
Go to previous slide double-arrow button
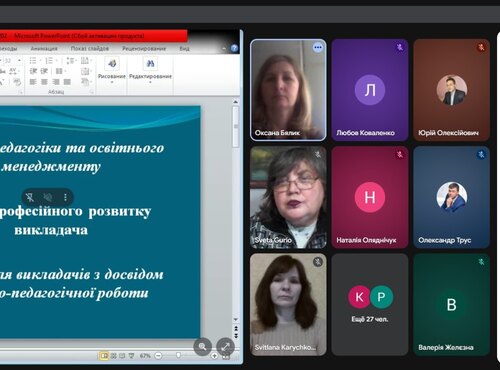236,329
